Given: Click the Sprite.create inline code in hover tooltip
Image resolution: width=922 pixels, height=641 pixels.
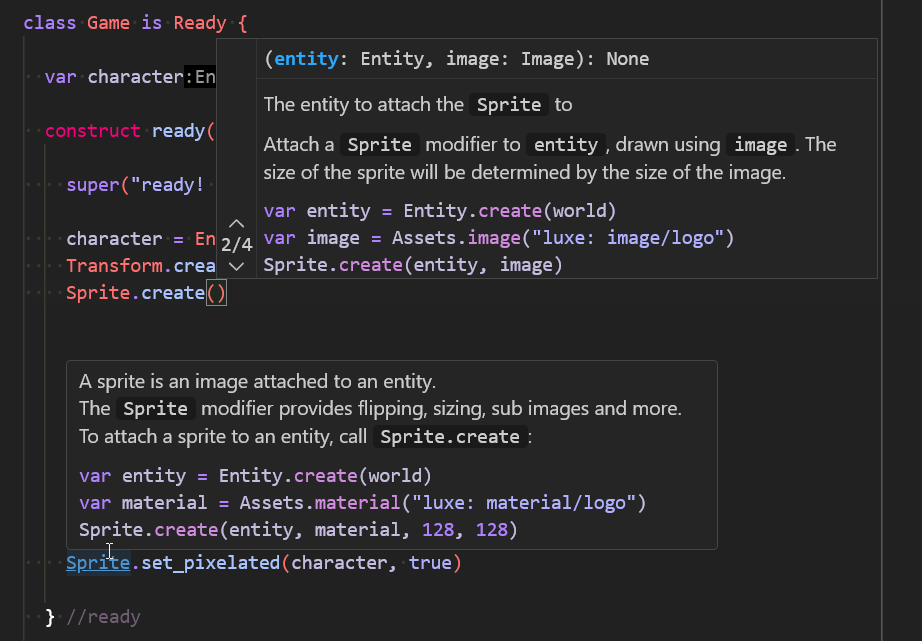Looking at the screenshot, I should pyautogui.click(x=449, y=437).
